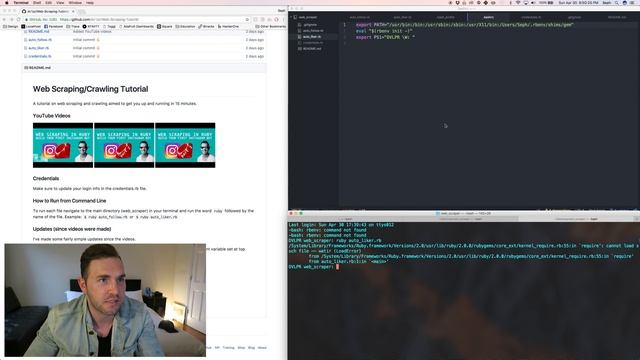640x360 pixels.
Task: Click the export PS1 line in editor
Action: pos(385,37)
